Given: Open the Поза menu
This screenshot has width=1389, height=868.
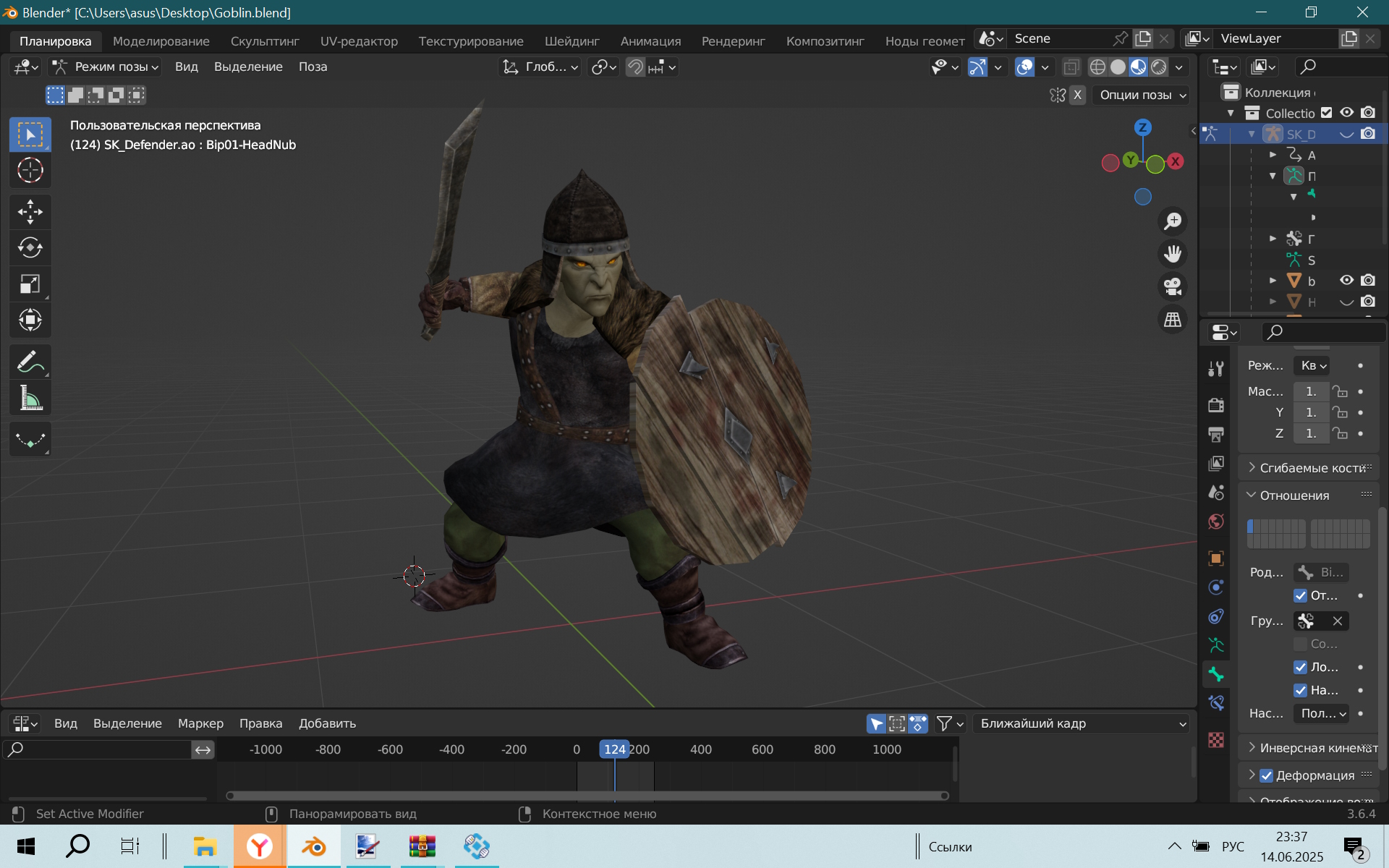Looking at the screenshot, I should (x=313, y=67).
